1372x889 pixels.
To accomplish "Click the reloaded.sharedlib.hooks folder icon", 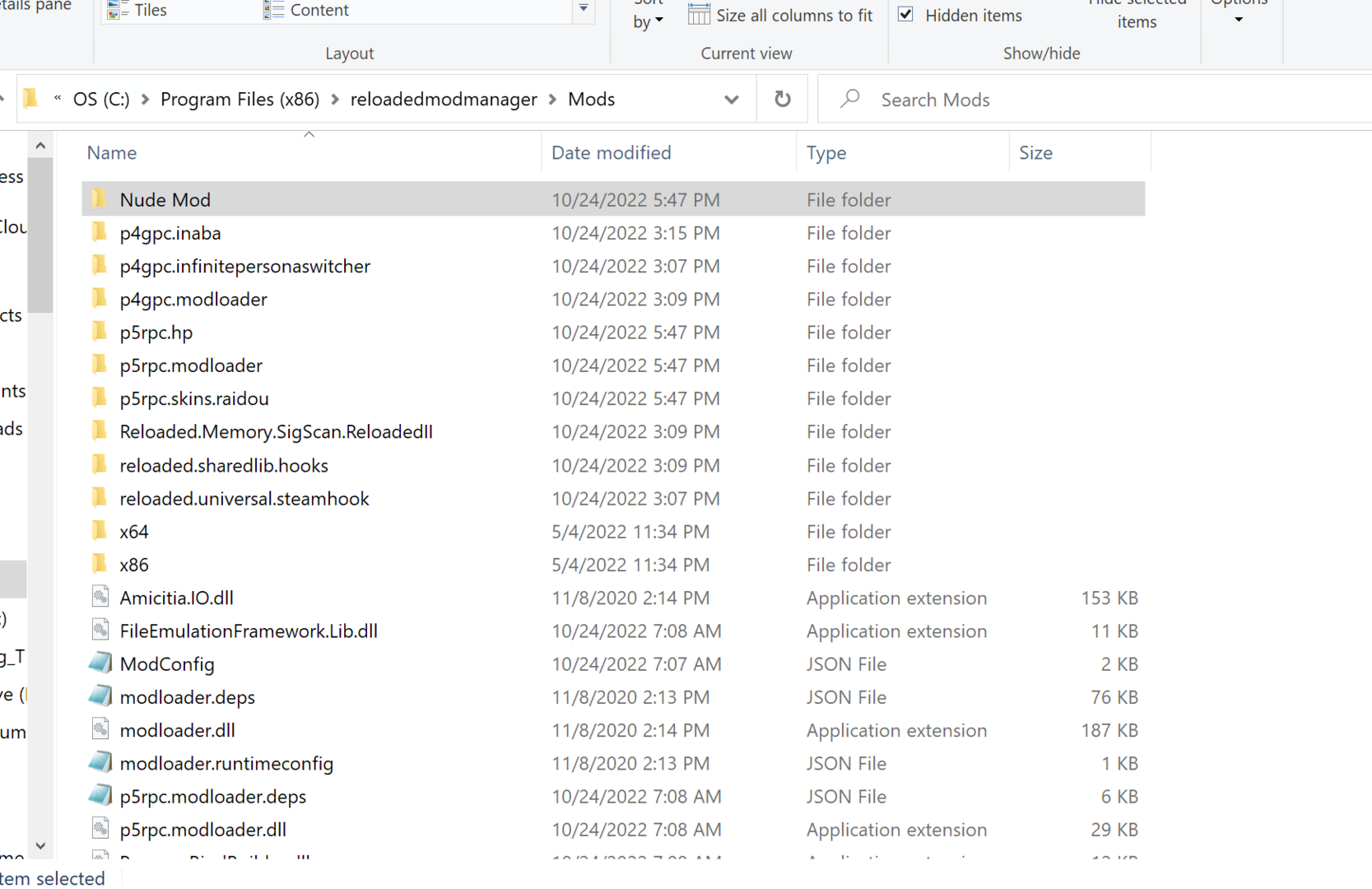I will click(100, 464).
